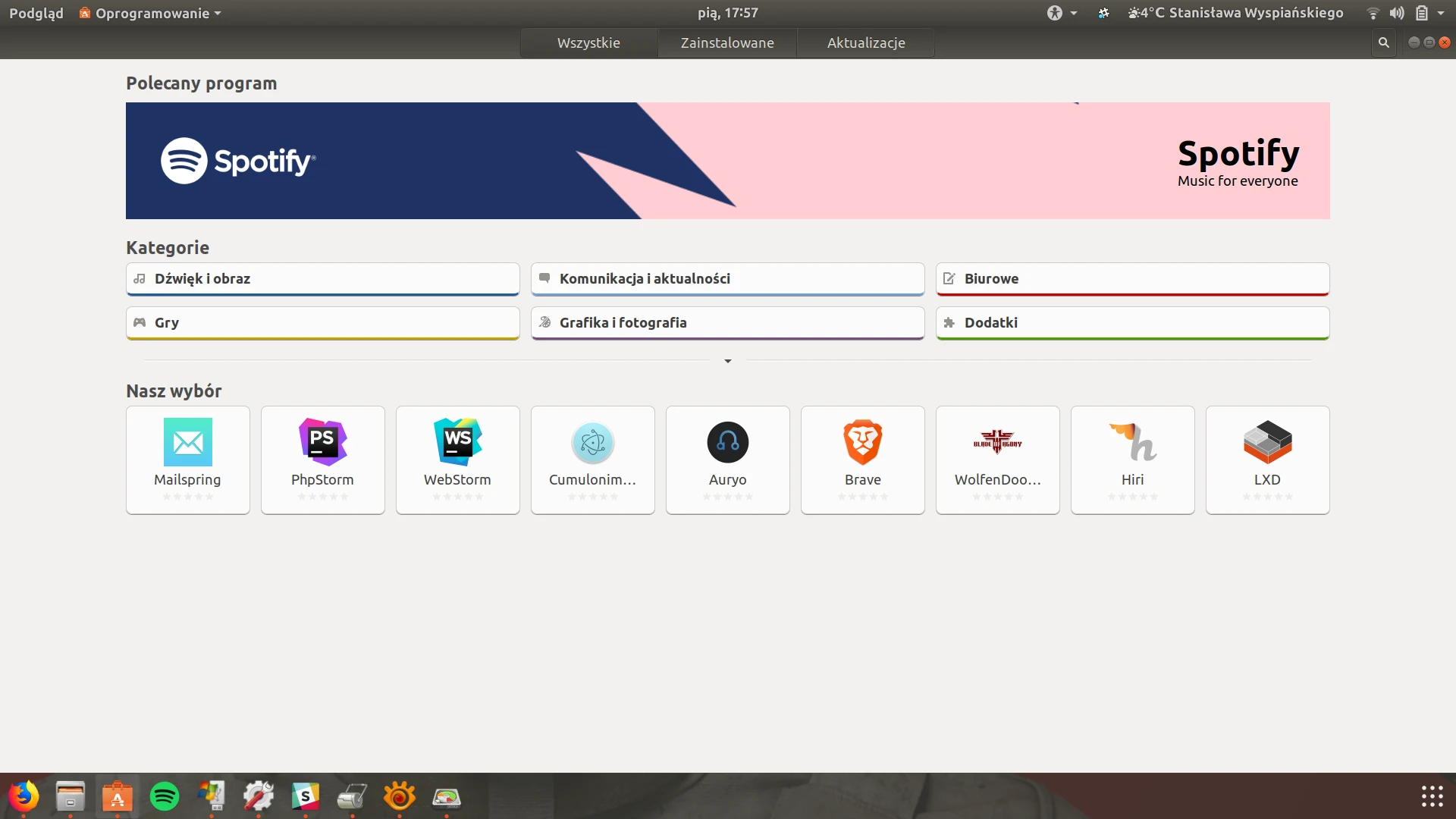Open Dźwięk i obraz category
This screenshot has height=819, width=1456.
(323, 279)
